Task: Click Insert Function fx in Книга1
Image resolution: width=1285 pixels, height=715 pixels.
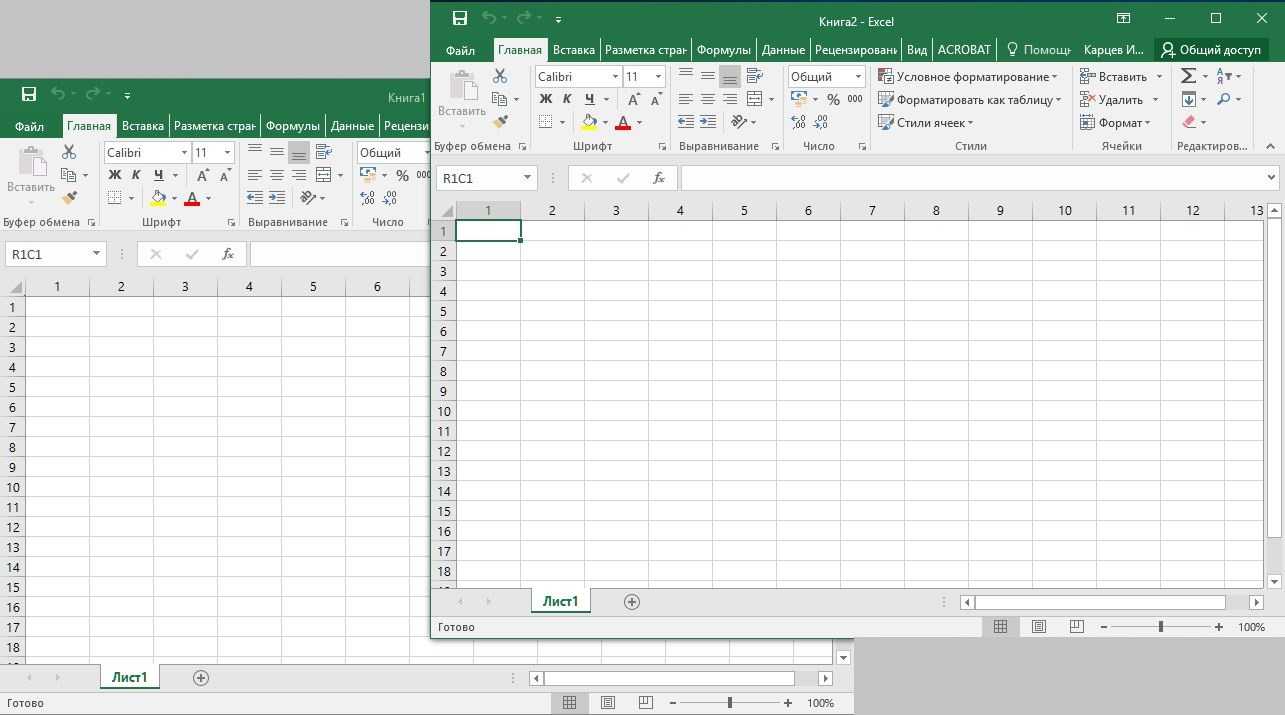Action: 228,254
